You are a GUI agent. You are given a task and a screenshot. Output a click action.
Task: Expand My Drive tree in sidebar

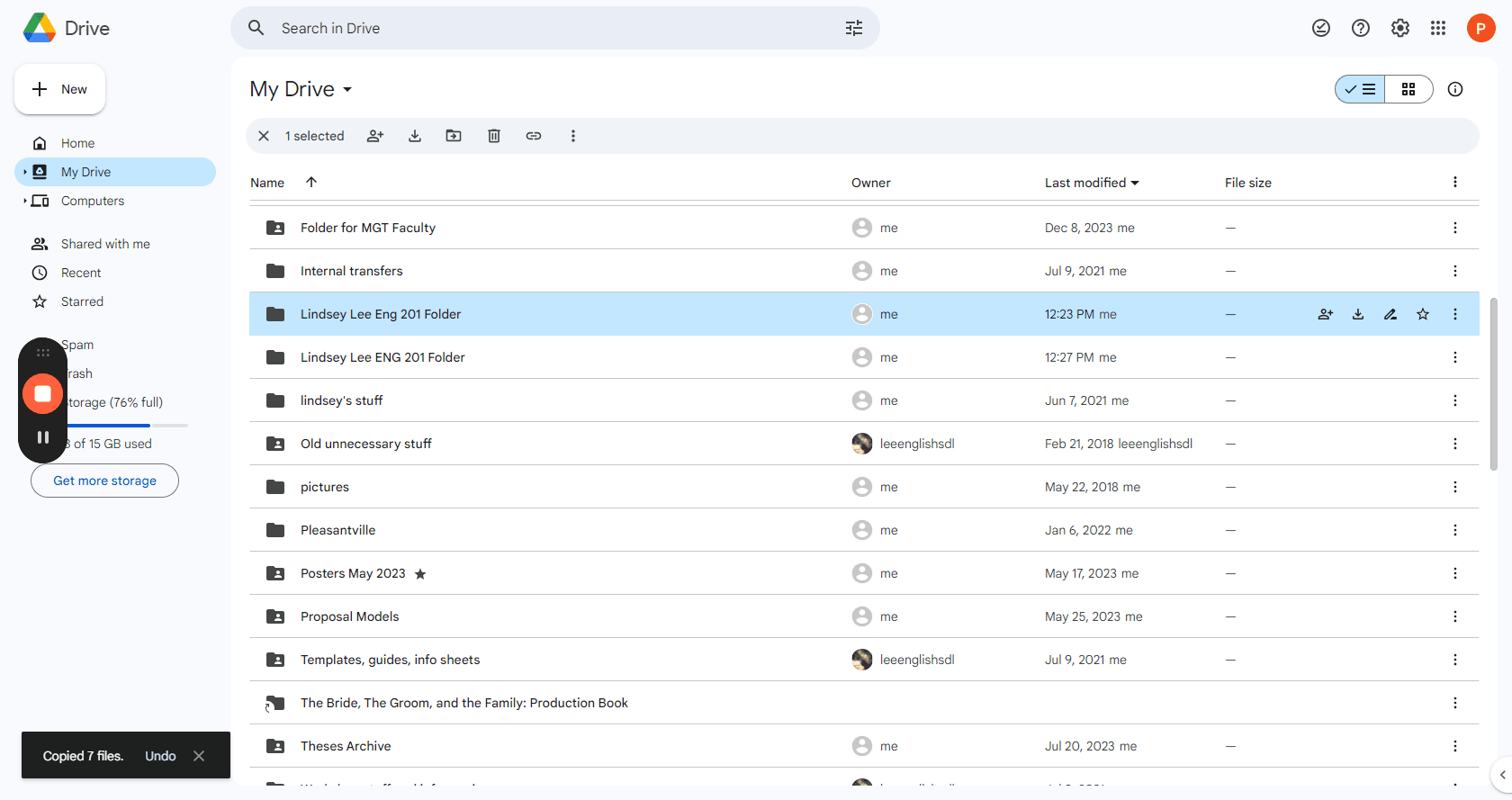pyautogui.click(x=24, y=172)
